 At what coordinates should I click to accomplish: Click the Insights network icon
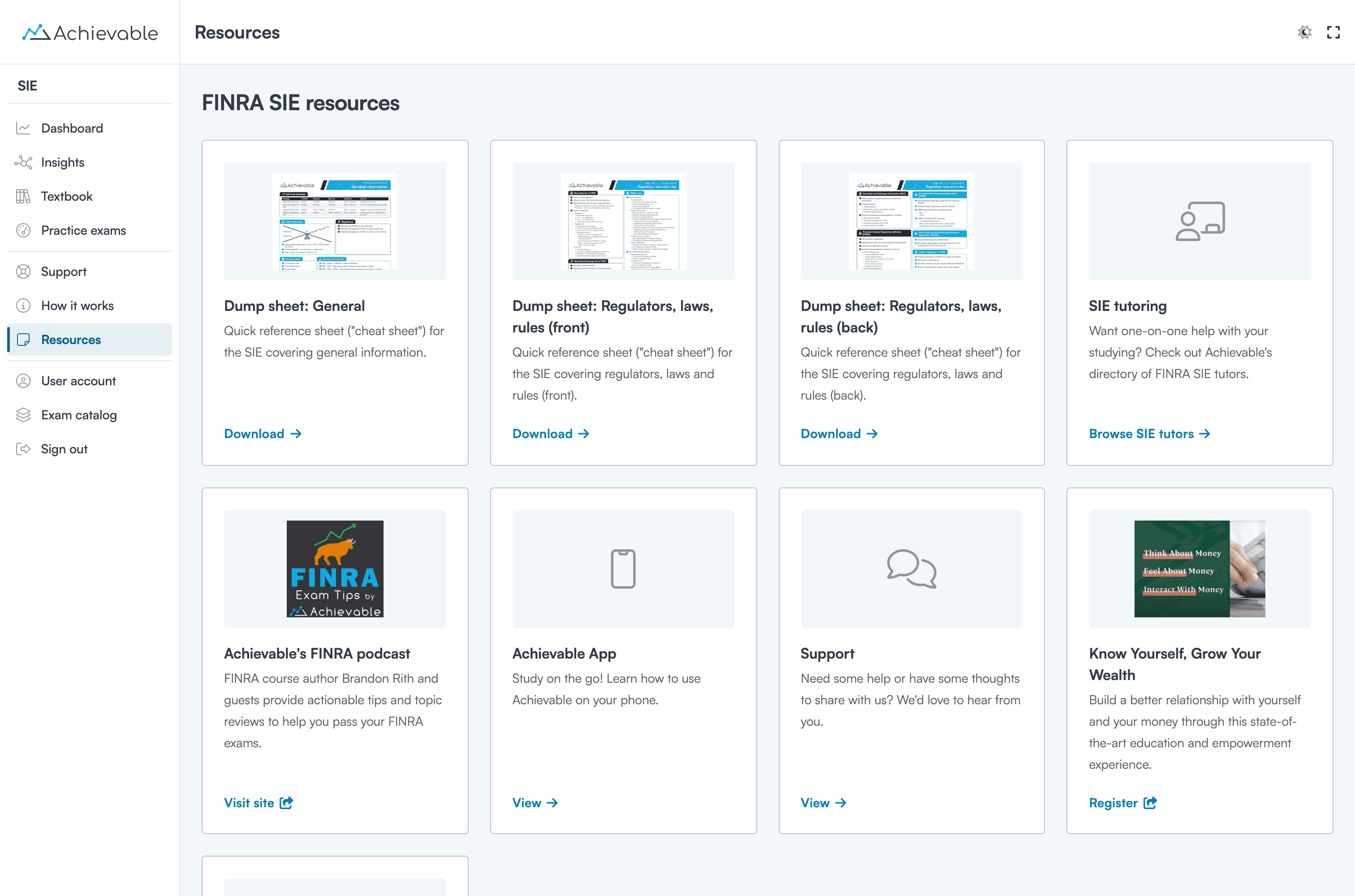click(23, 162)
